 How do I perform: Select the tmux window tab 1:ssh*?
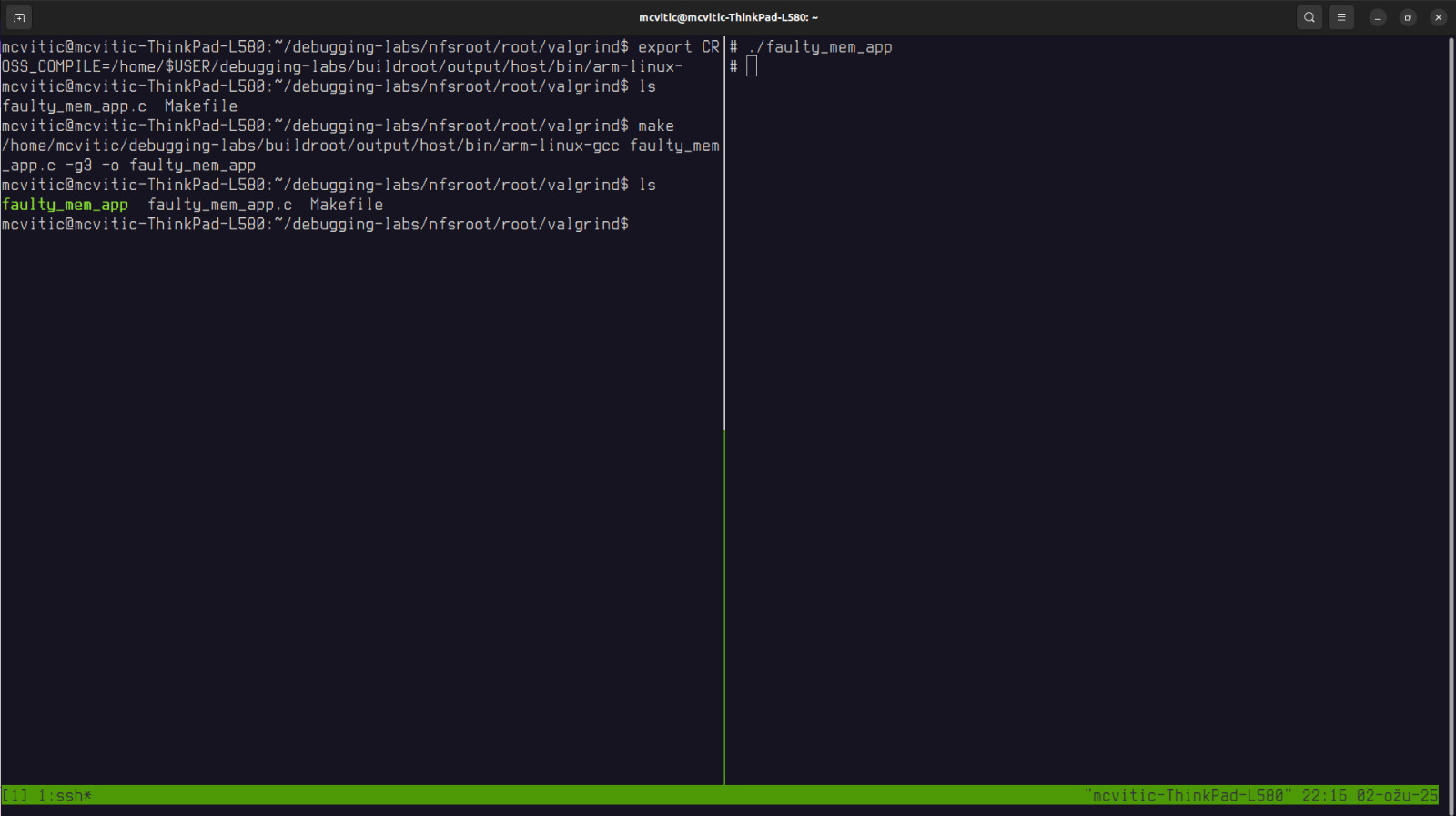click(65, 796)
